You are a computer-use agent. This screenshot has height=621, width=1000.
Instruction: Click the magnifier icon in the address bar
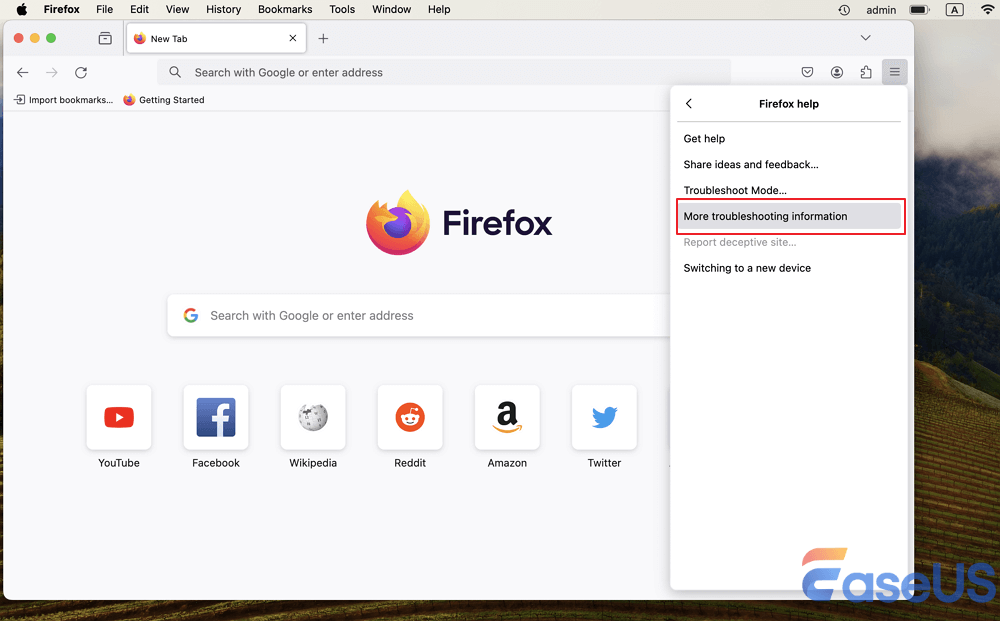coord(175,72)
